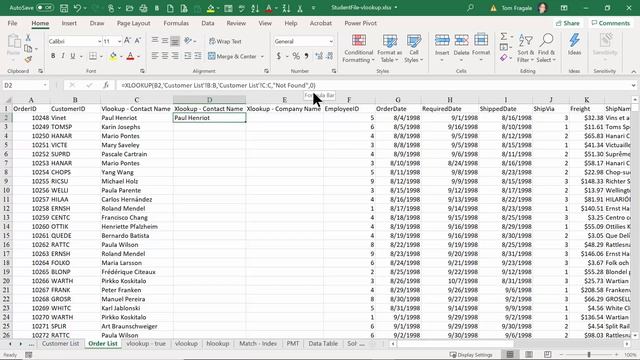Image resolution: width=640 pixels, height=360 pixels.
Task: Apply Comma Style number format
Action: tap(307, 56)
